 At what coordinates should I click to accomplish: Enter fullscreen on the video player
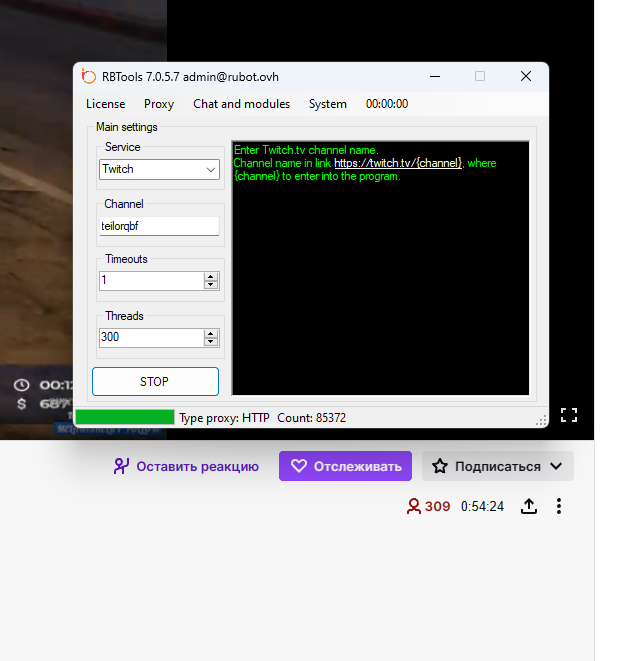tap(569, 414)
